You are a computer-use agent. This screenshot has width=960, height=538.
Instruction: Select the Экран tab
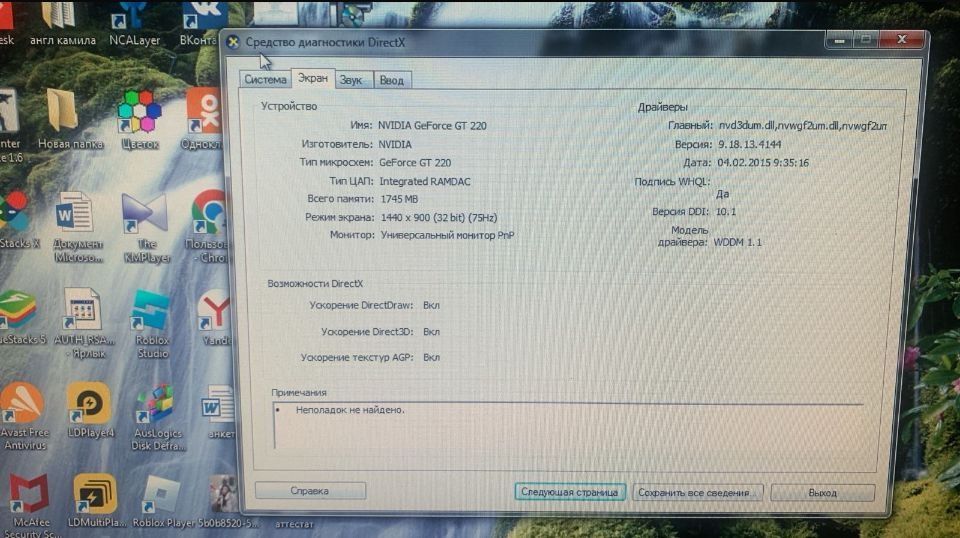(x=313, y=78)
